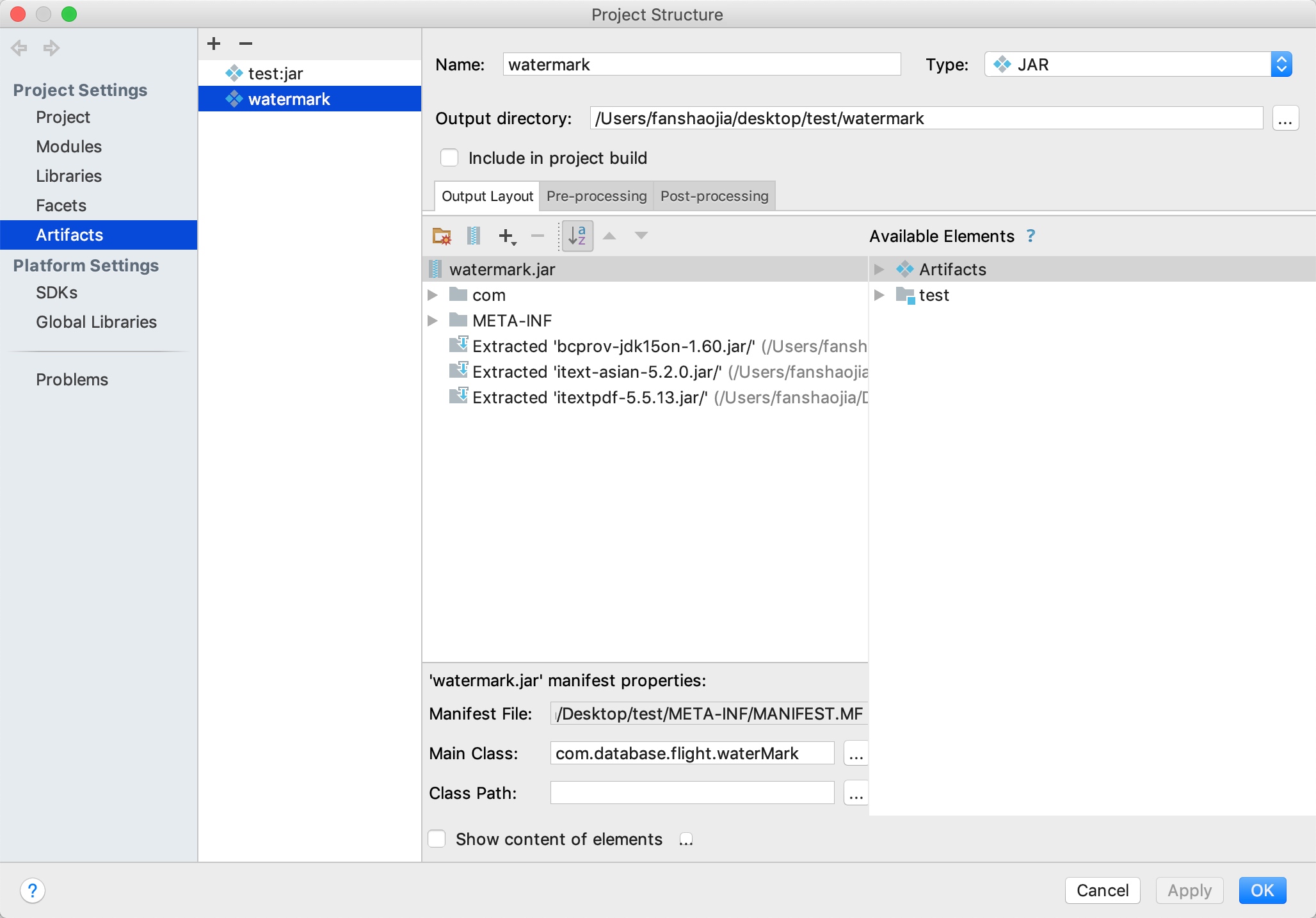Add new artifact with plus icon
Screen dimensions: 1316x918
click(214, 44)
